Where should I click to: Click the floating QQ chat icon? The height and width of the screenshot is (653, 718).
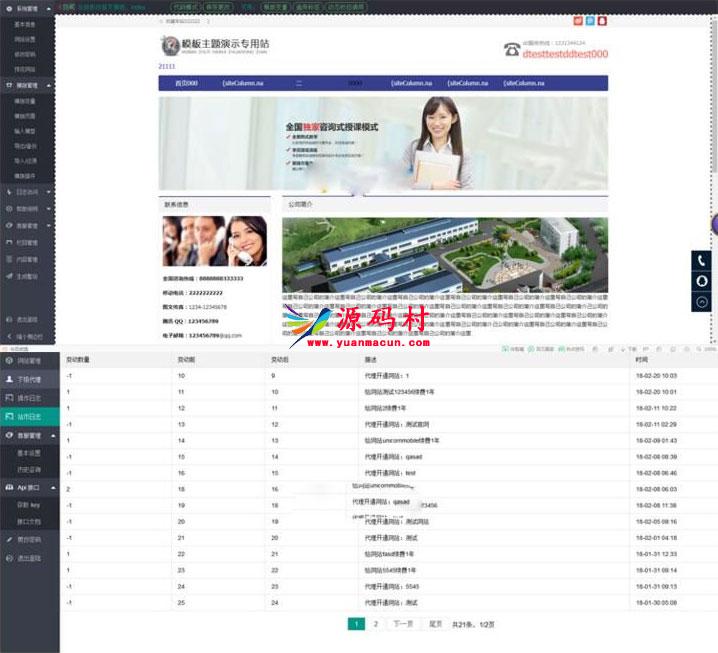(702, 281)
